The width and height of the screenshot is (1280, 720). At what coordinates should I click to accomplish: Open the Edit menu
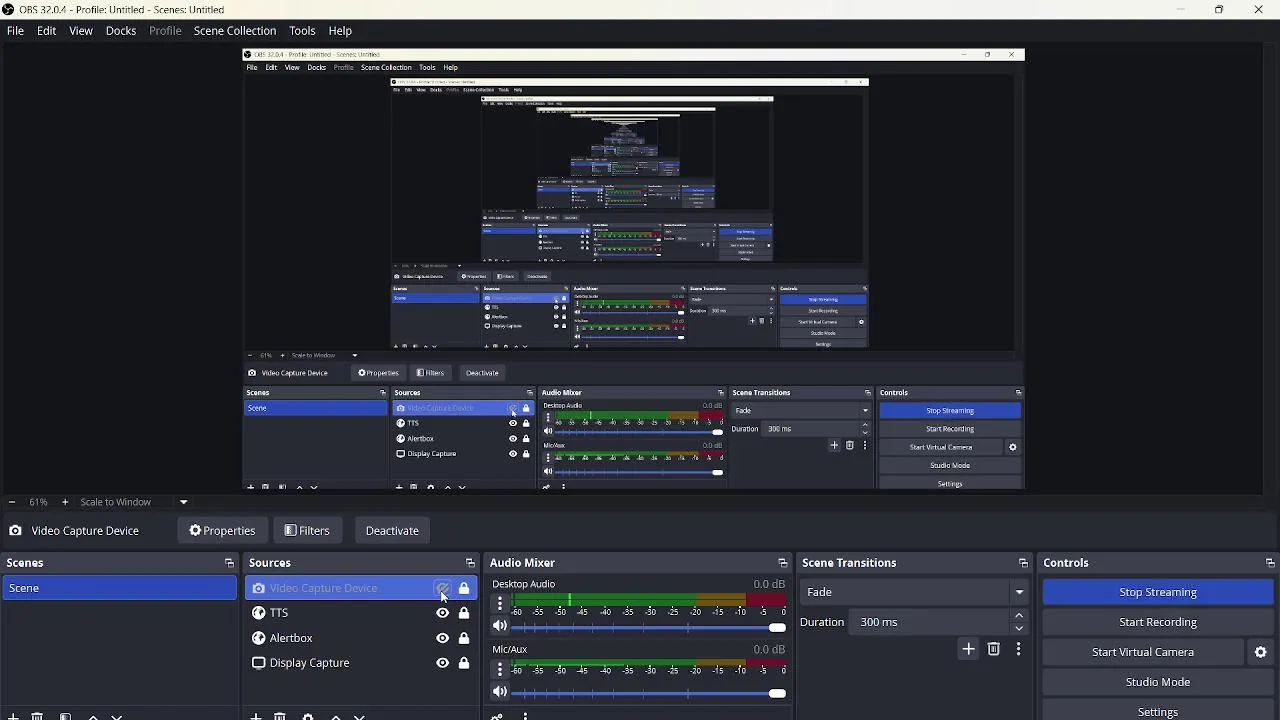46,31
